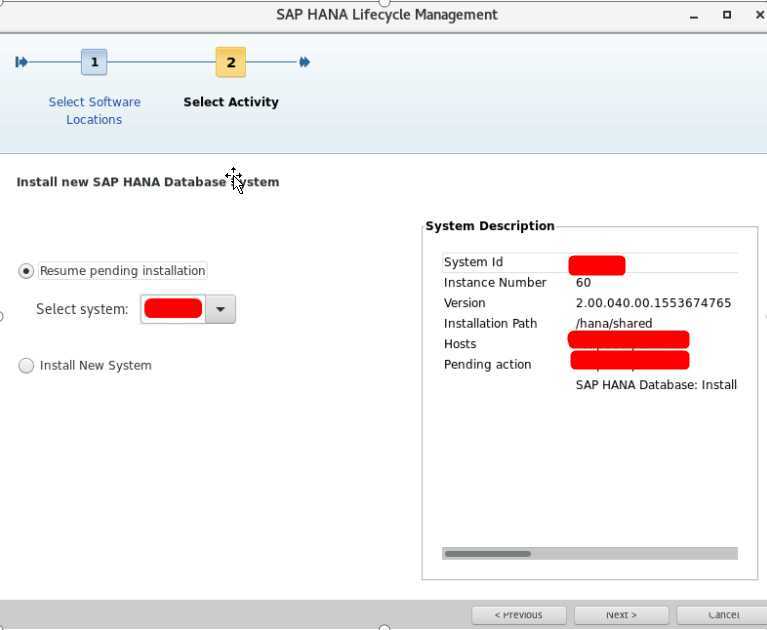Click the Cancel button

723,615
